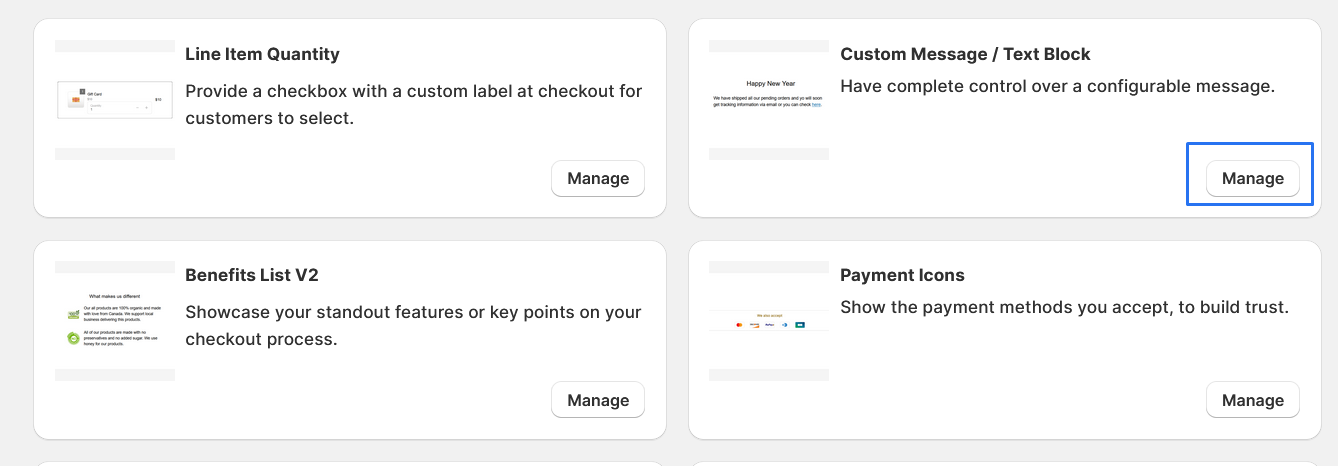Screen dimensions: 1338x466
Task: Select the "Payment Icons" card title
Action: 902,275
